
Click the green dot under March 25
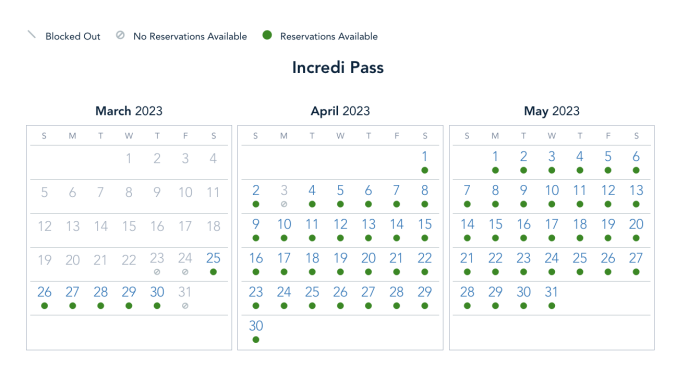[x=213, y=272]
